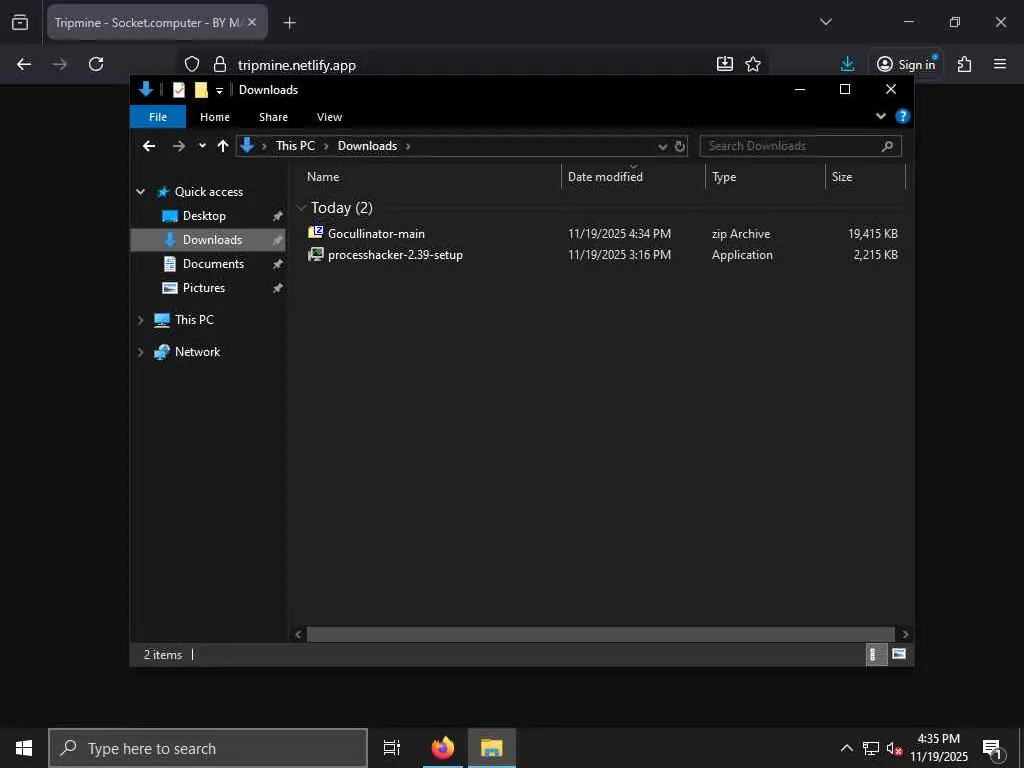Reload the Firefox page
This screenshot has width=1024, height=768.
(96, 64)
